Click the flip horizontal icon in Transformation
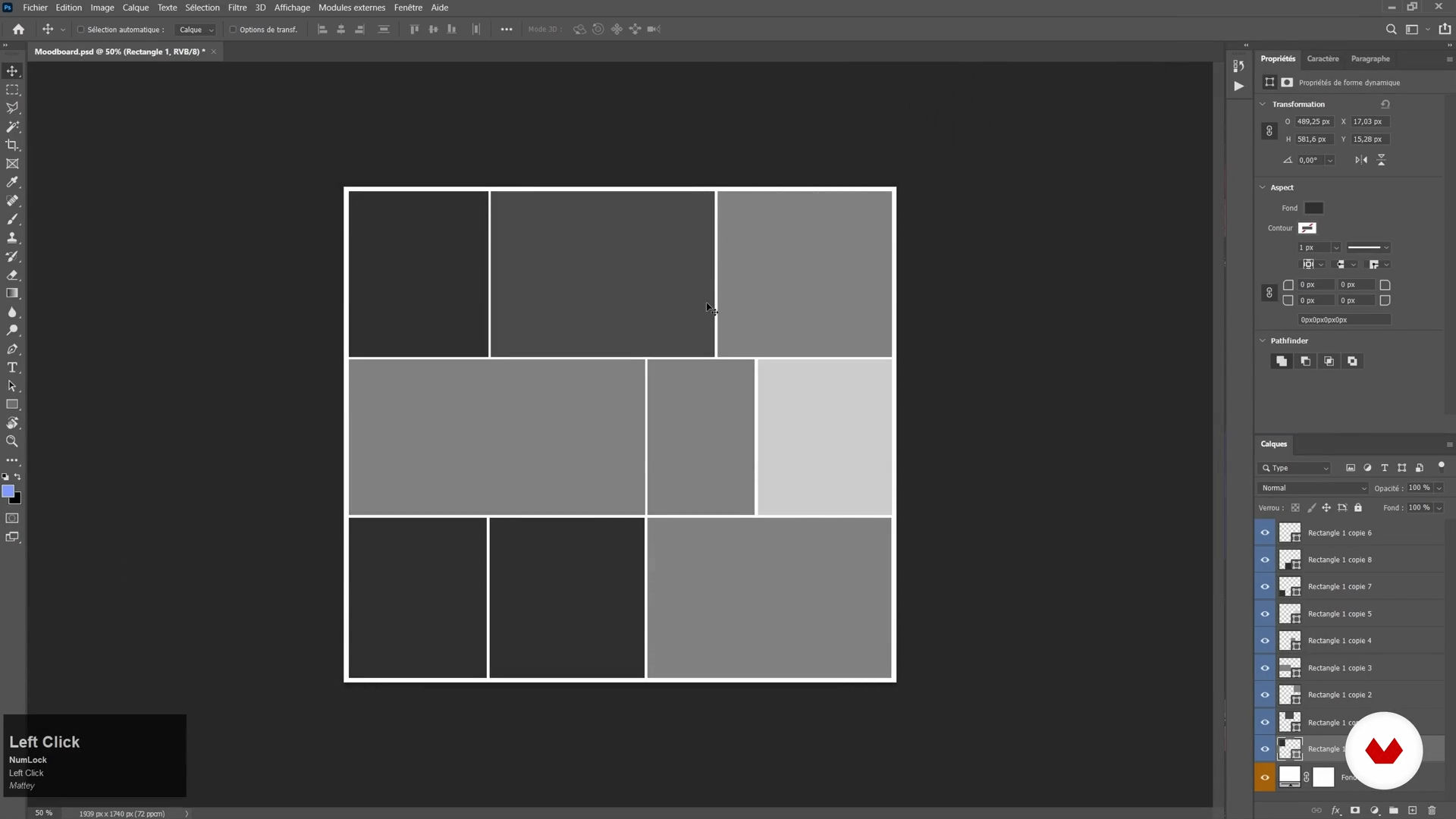Screen dimensions: 1456x819 click(x=1361, y=160)
